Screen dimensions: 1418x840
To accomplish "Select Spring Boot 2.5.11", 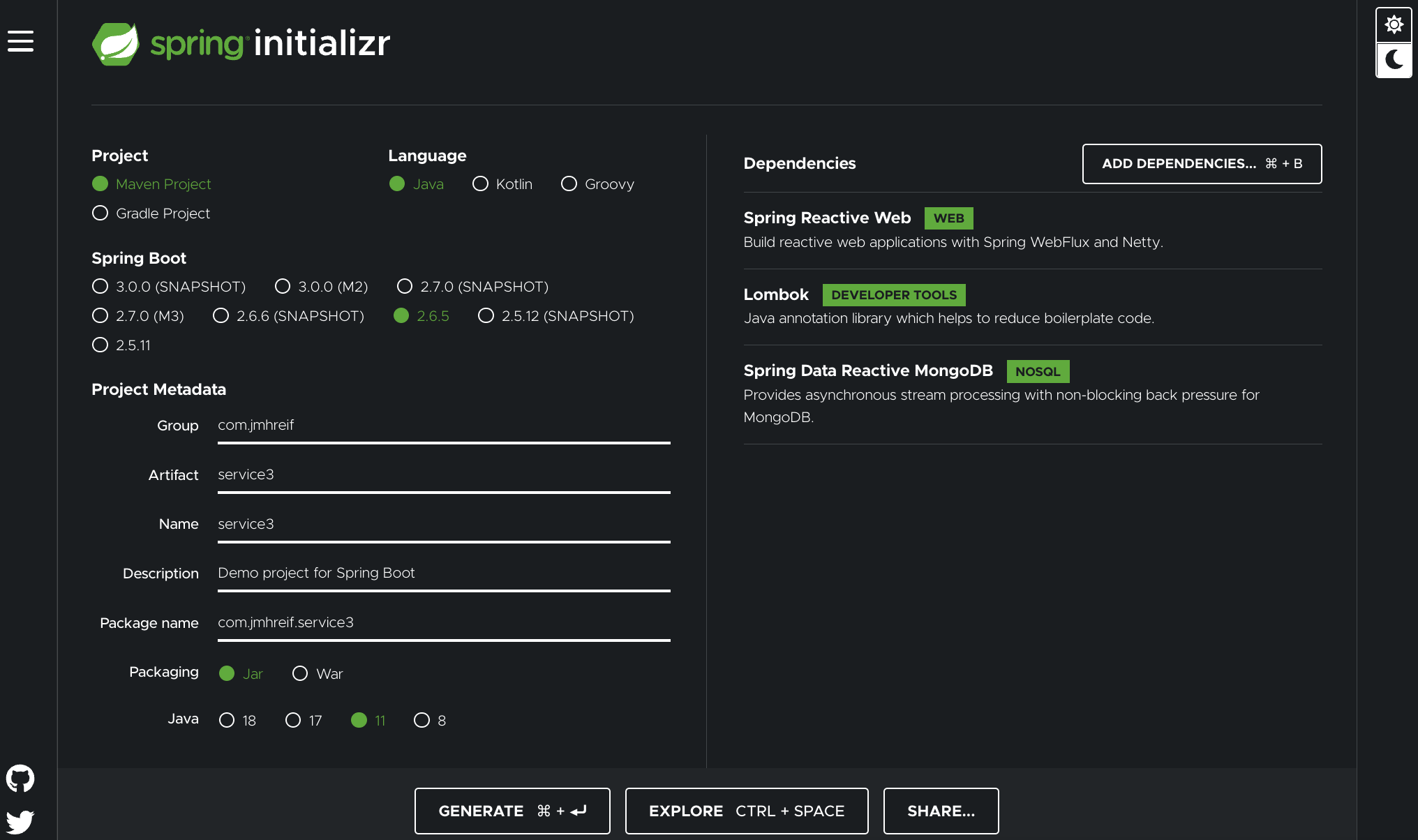I will tap(121, 345).
